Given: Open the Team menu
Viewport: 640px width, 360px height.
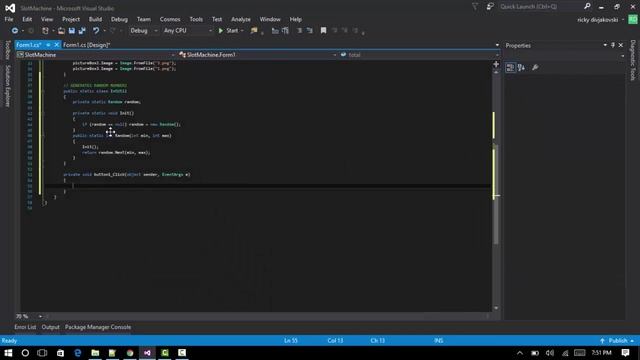Looking at the screenshot, I should point(144,19).
